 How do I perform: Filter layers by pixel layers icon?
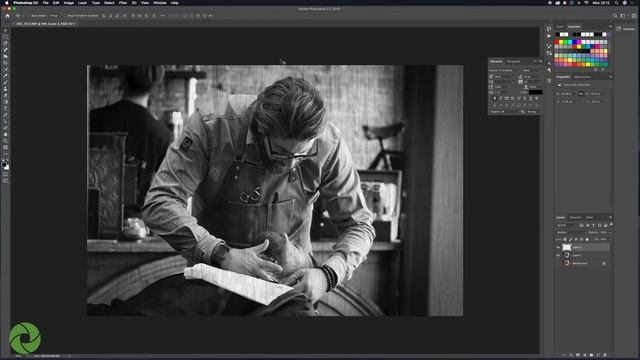582,225
